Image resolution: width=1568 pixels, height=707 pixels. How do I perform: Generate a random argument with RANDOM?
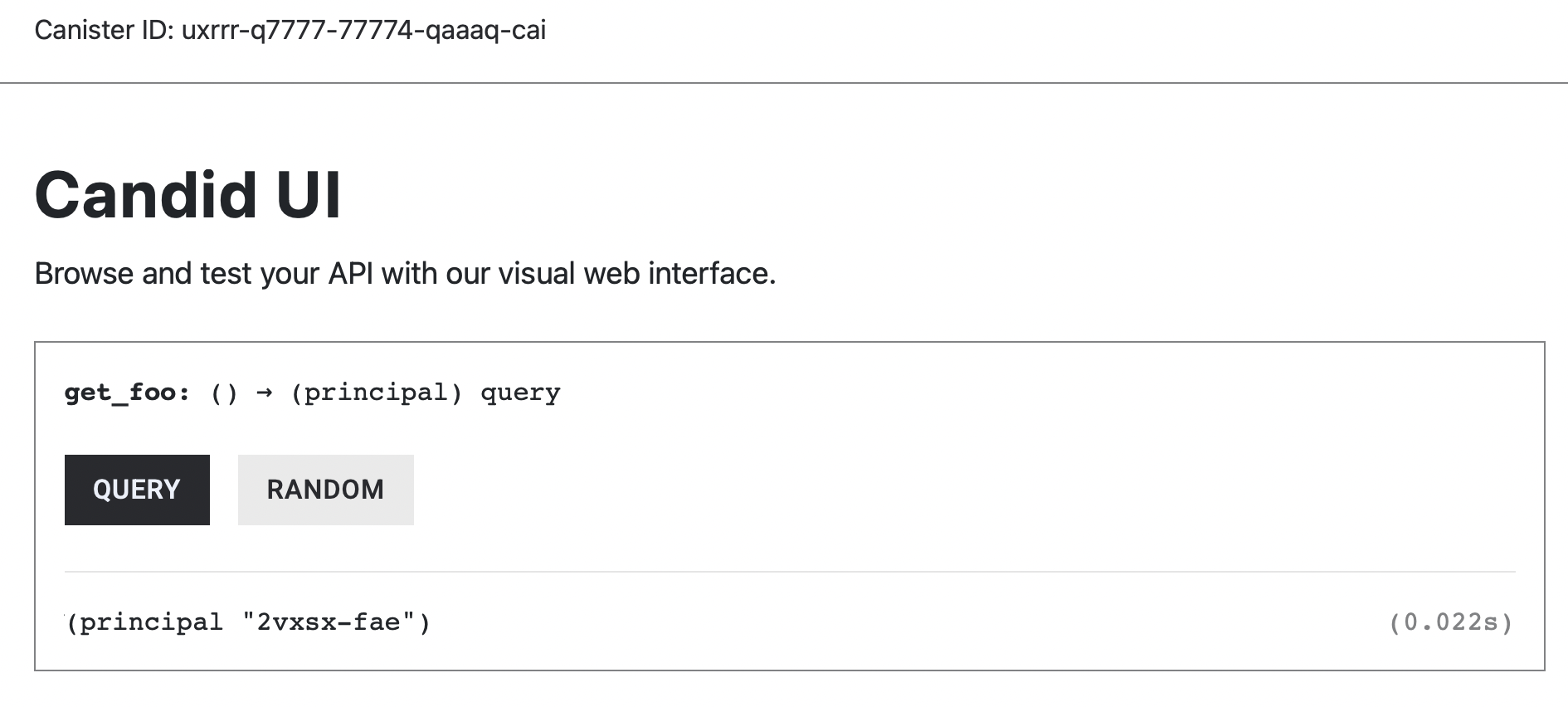tap(325, 490)
